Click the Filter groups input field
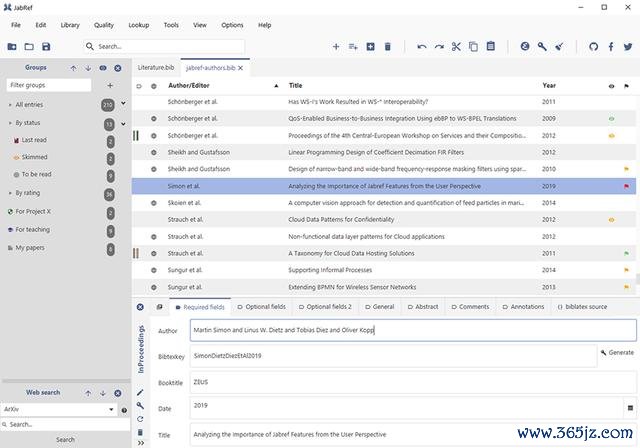640x448 pixels. coord(50,85)
